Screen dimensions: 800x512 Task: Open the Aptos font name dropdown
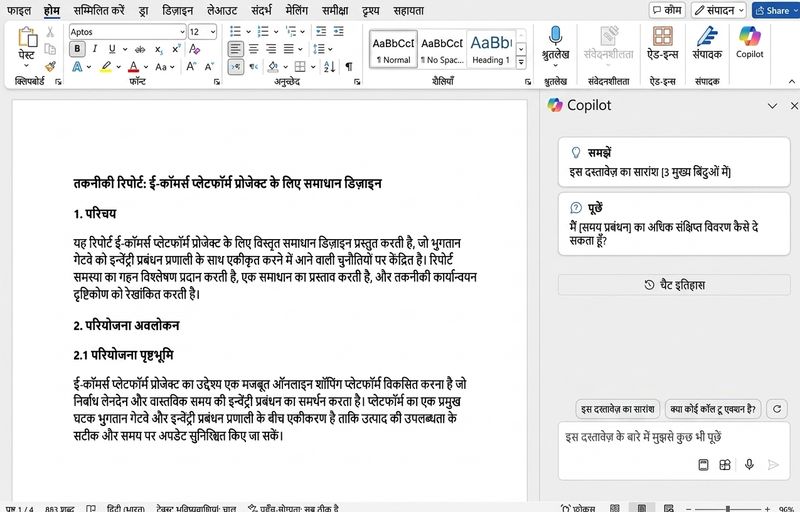click(x=182, y=32)
